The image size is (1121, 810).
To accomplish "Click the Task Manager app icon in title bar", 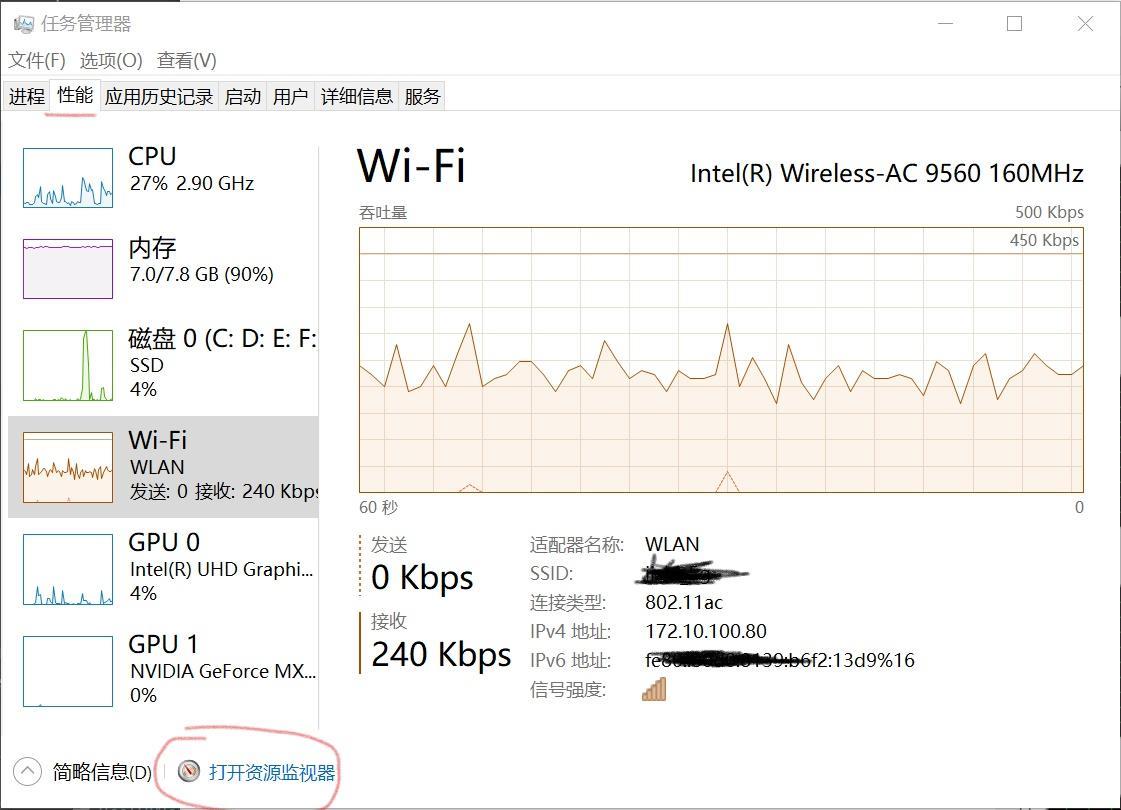I will (x=23, y=24).
